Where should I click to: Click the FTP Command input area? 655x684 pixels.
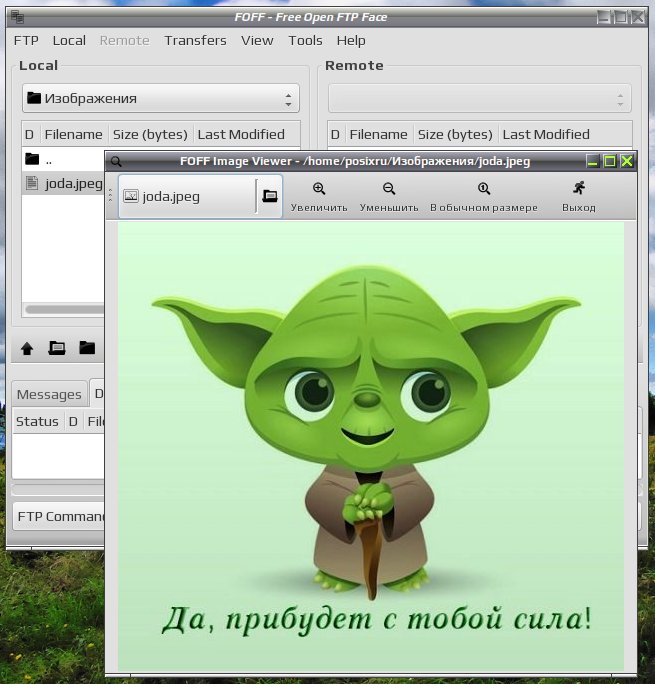pyautogui.click(x=59, y=516)
